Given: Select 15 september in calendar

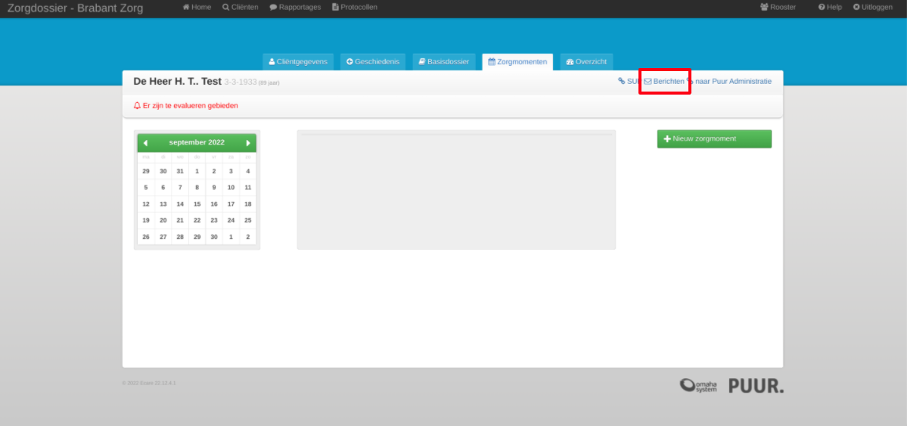Looking at the screenshot, I should [x=197, y=204].
